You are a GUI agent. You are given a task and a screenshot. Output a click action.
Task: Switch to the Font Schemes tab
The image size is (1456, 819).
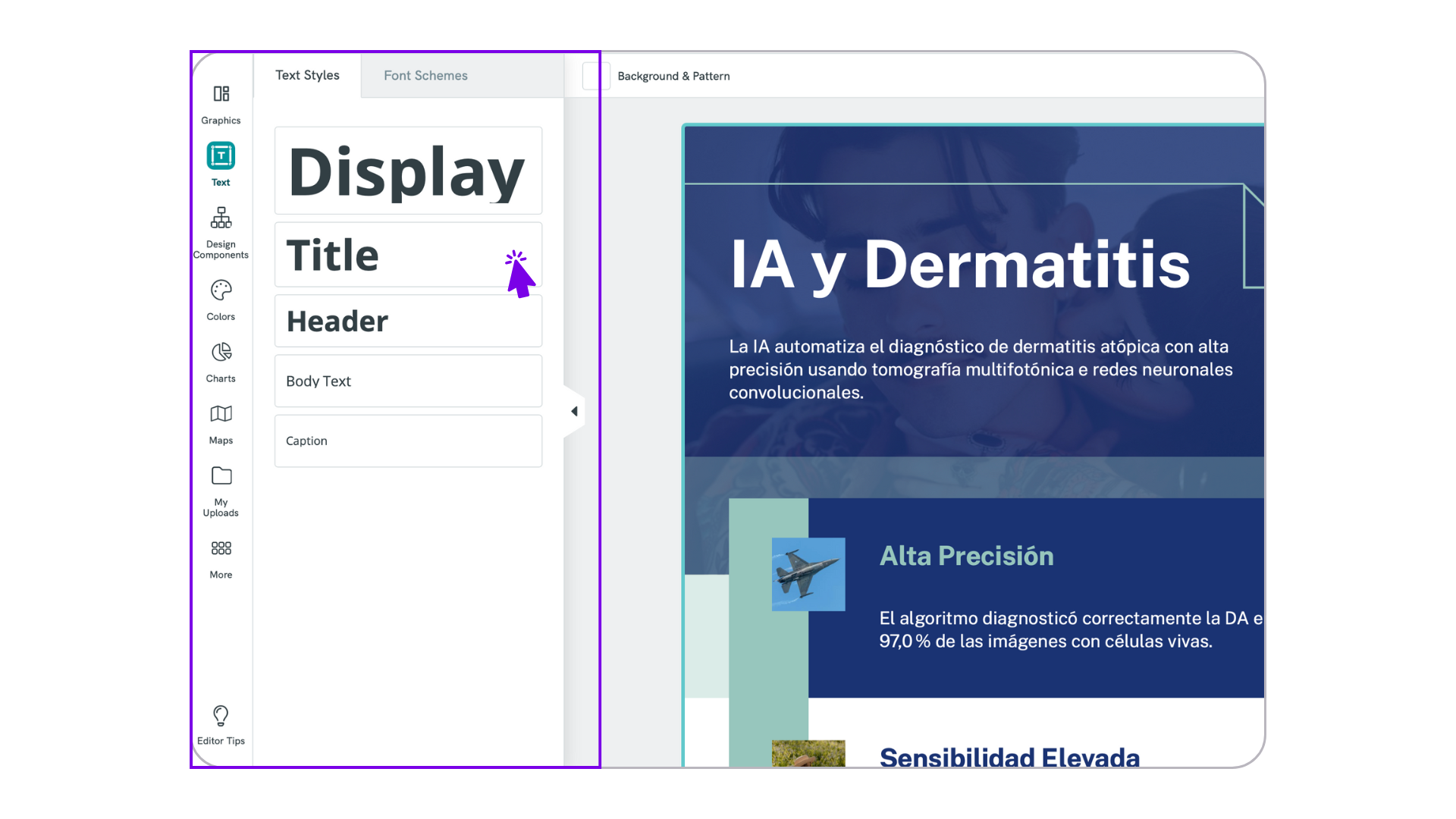coord(425,75)
